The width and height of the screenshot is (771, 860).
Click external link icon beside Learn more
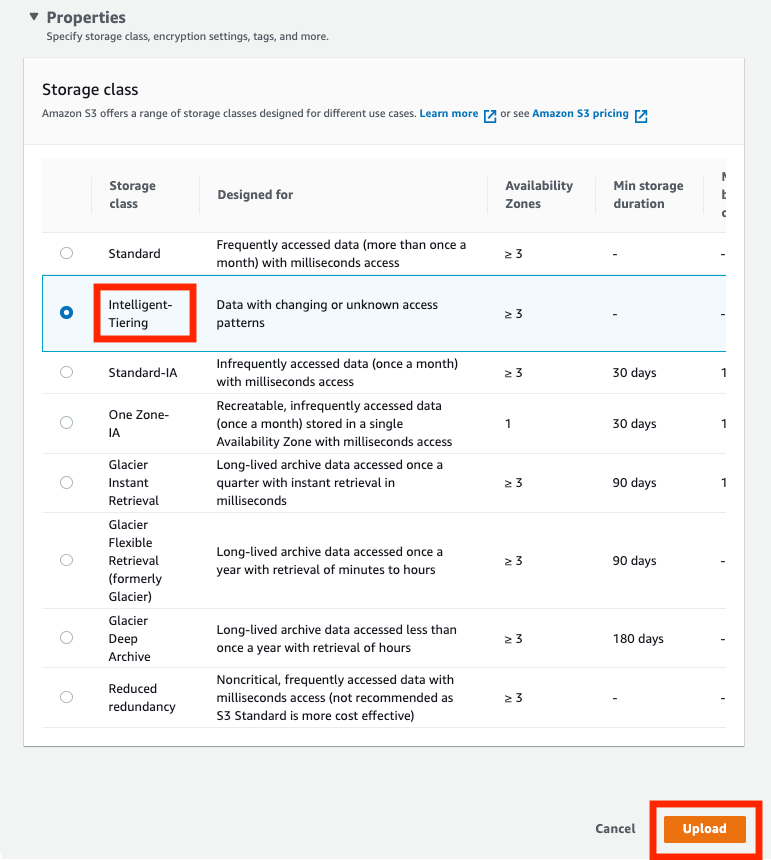pos(490,115)
